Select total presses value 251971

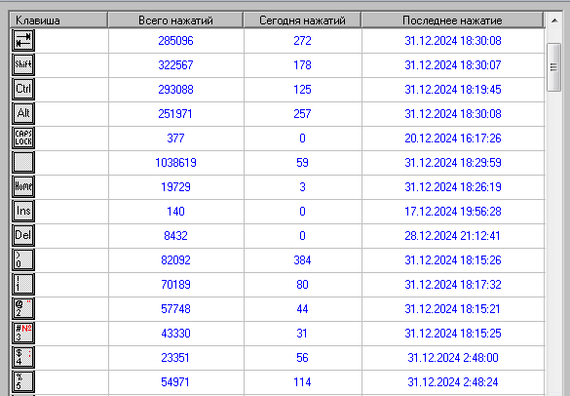tap(176, 114)
